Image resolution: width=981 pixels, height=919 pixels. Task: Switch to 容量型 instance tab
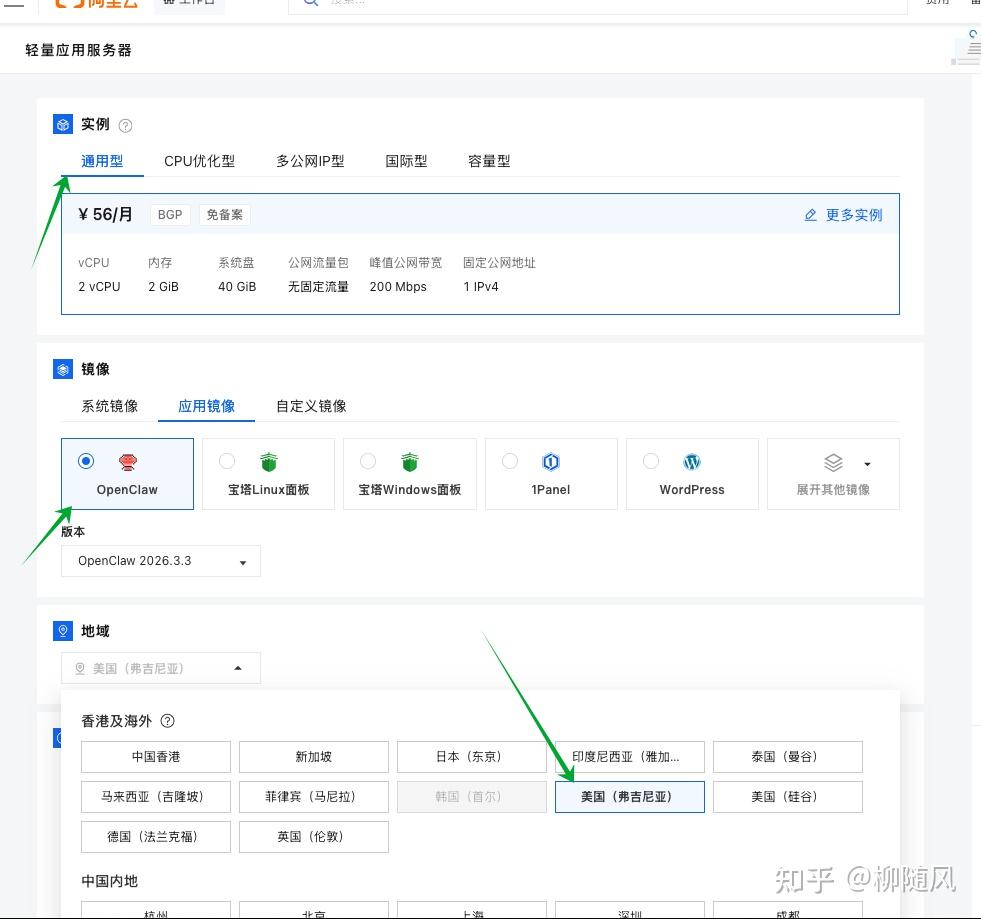click(489, 161)
